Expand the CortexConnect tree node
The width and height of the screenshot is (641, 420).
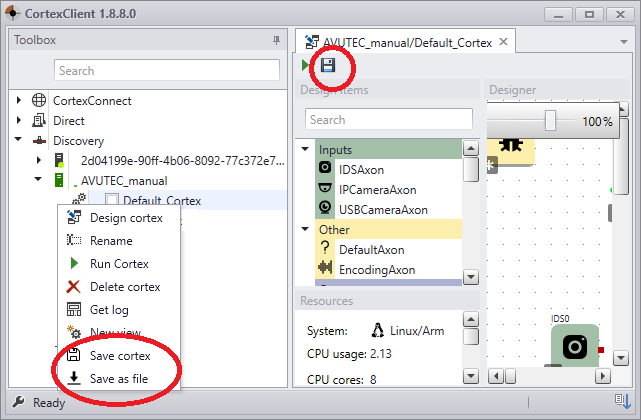18,100
